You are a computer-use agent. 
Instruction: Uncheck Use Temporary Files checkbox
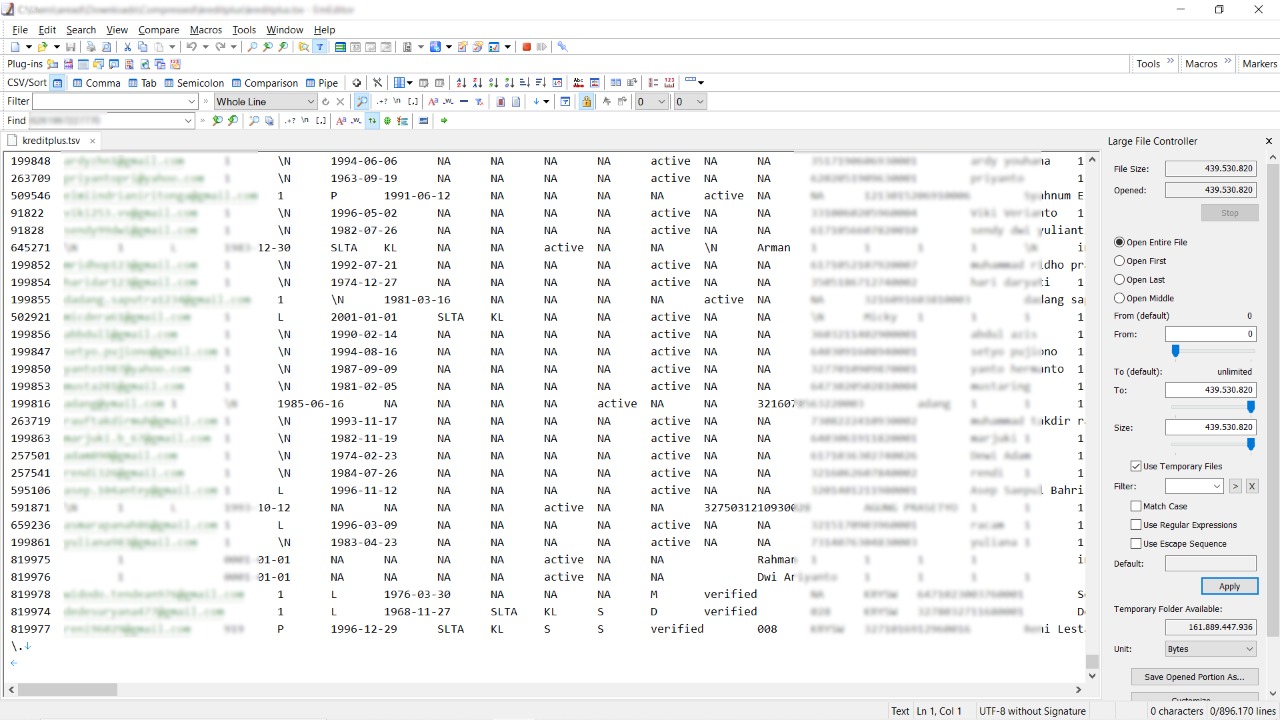click(x=1136, y=467)
